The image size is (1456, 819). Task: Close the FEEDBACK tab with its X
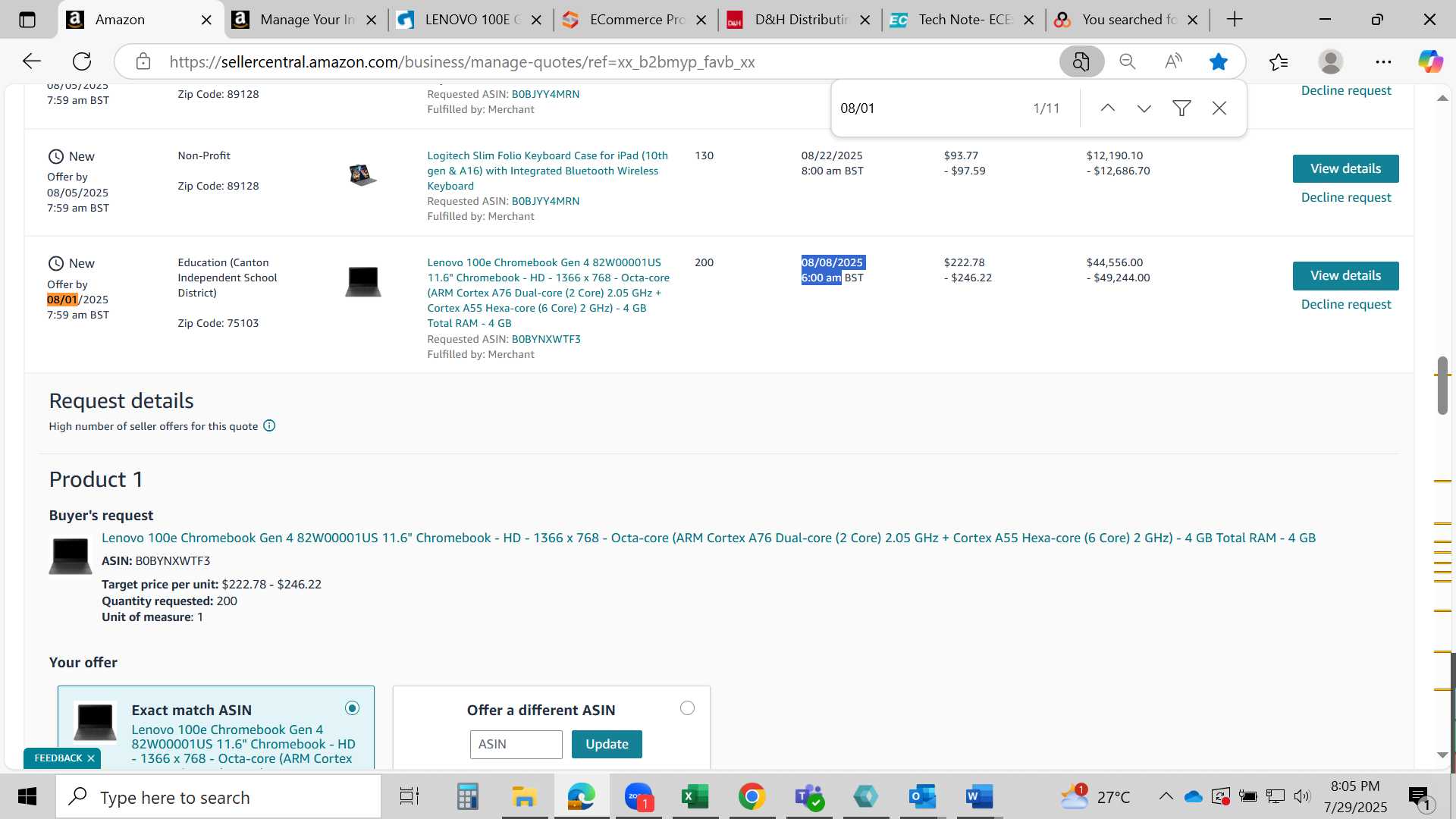coord(91,758)
